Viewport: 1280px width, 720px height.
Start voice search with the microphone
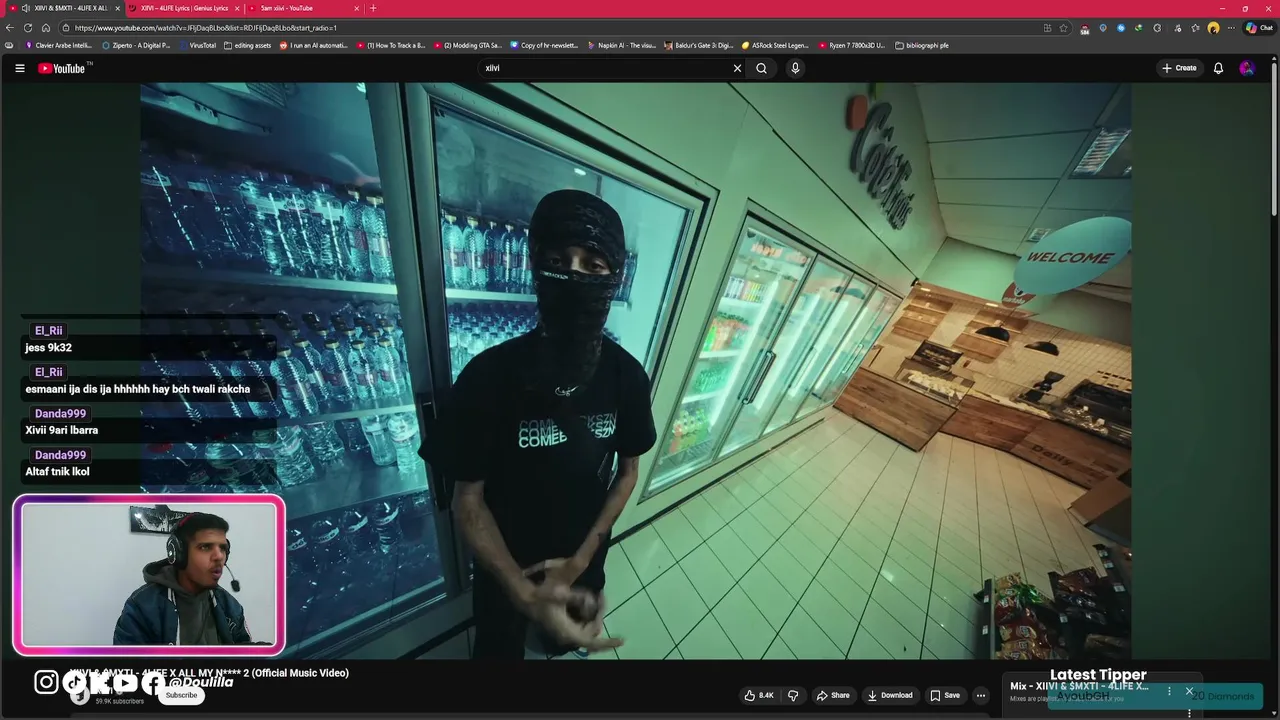click(x=795, y=68)
